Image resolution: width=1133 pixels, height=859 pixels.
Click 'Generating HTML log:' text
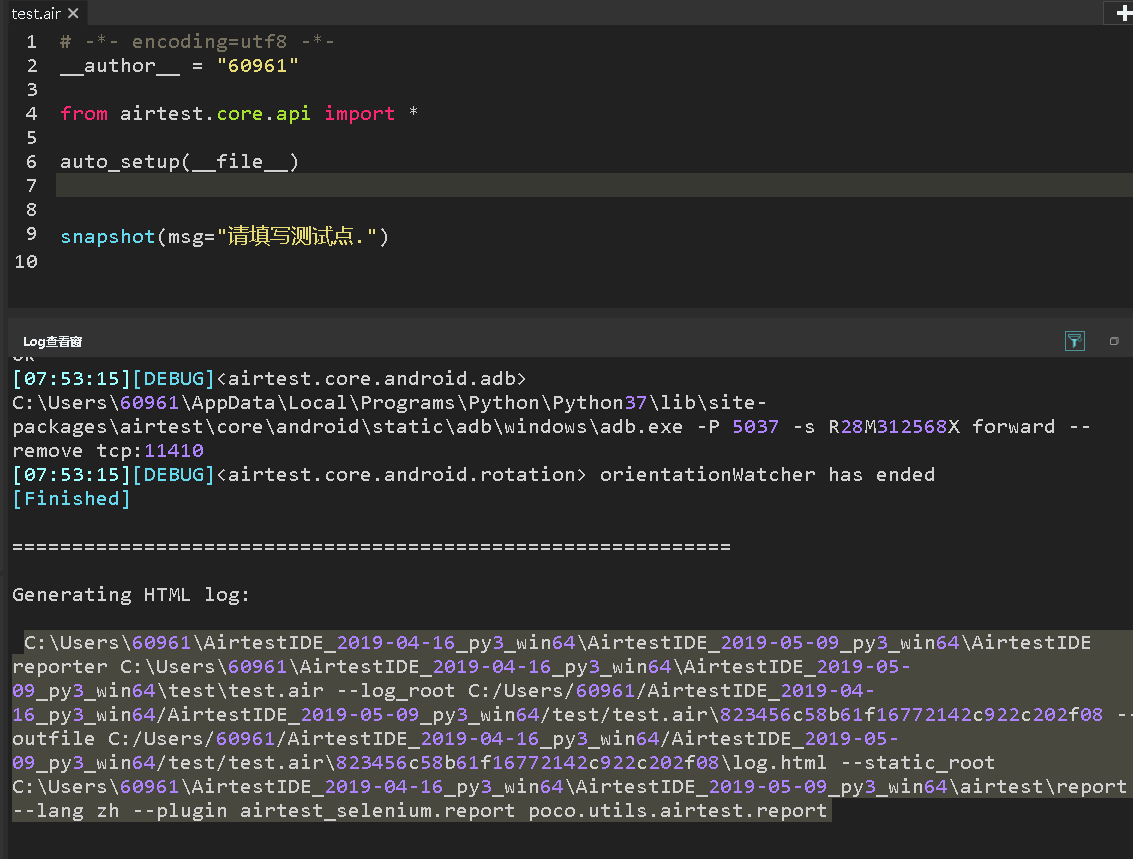pos(131,595)
